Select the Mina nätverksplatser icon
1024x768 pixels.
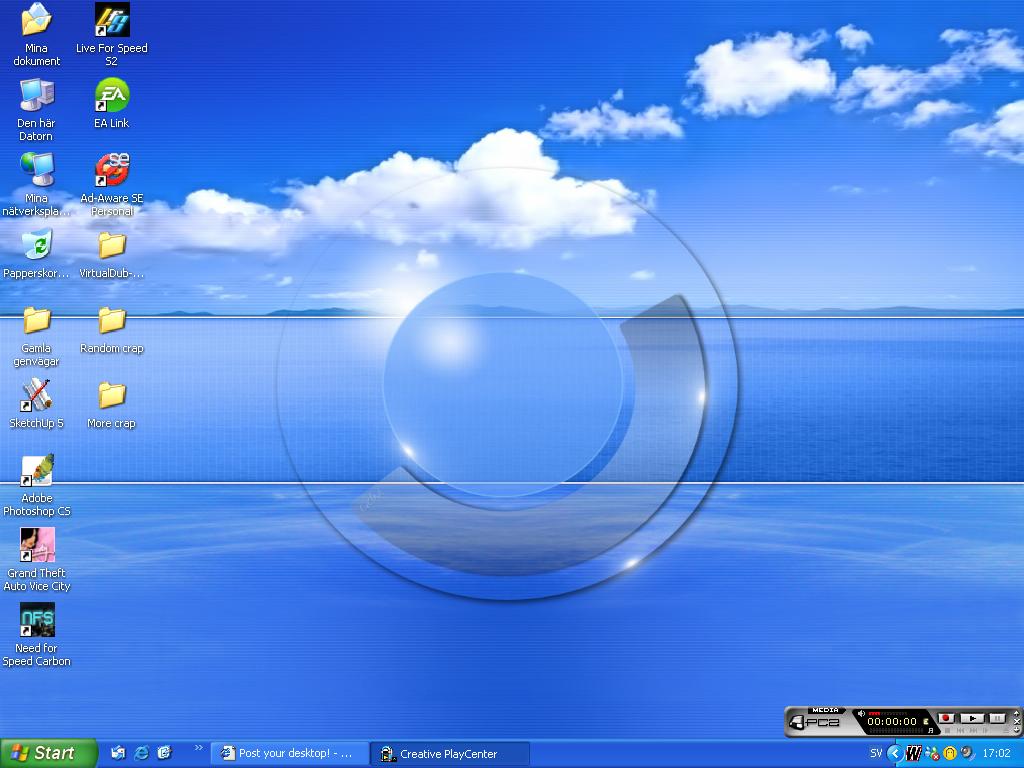click(x=37, y=184)
